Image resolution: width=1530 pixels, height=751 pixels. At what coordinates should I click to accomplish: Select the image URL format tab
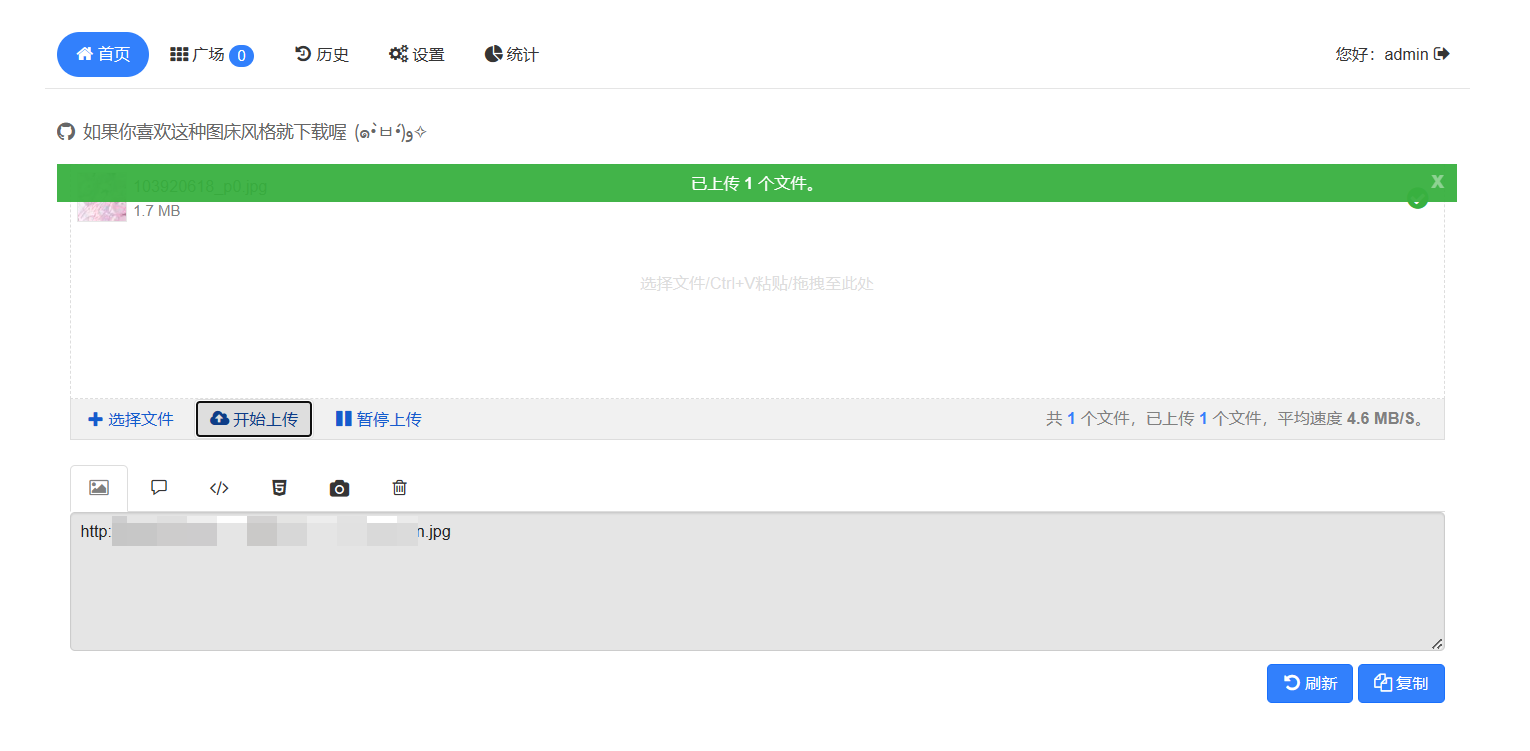(98, 488)
